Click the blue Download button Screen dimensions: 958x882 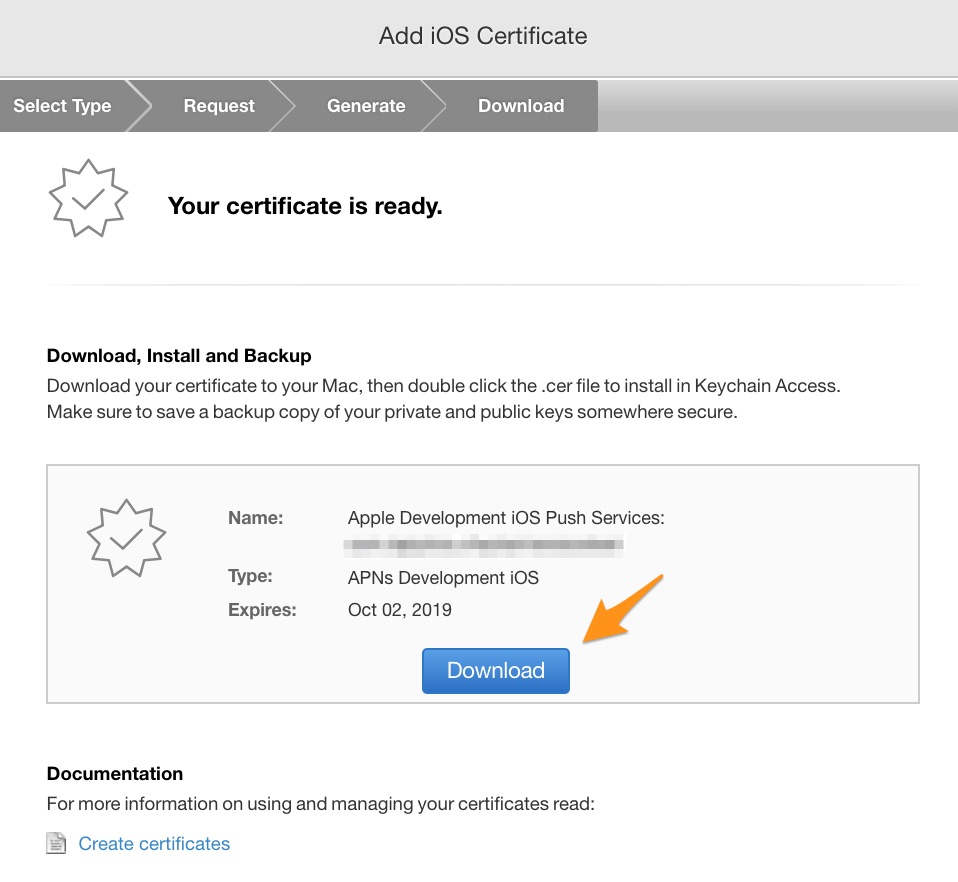(495, 670)
